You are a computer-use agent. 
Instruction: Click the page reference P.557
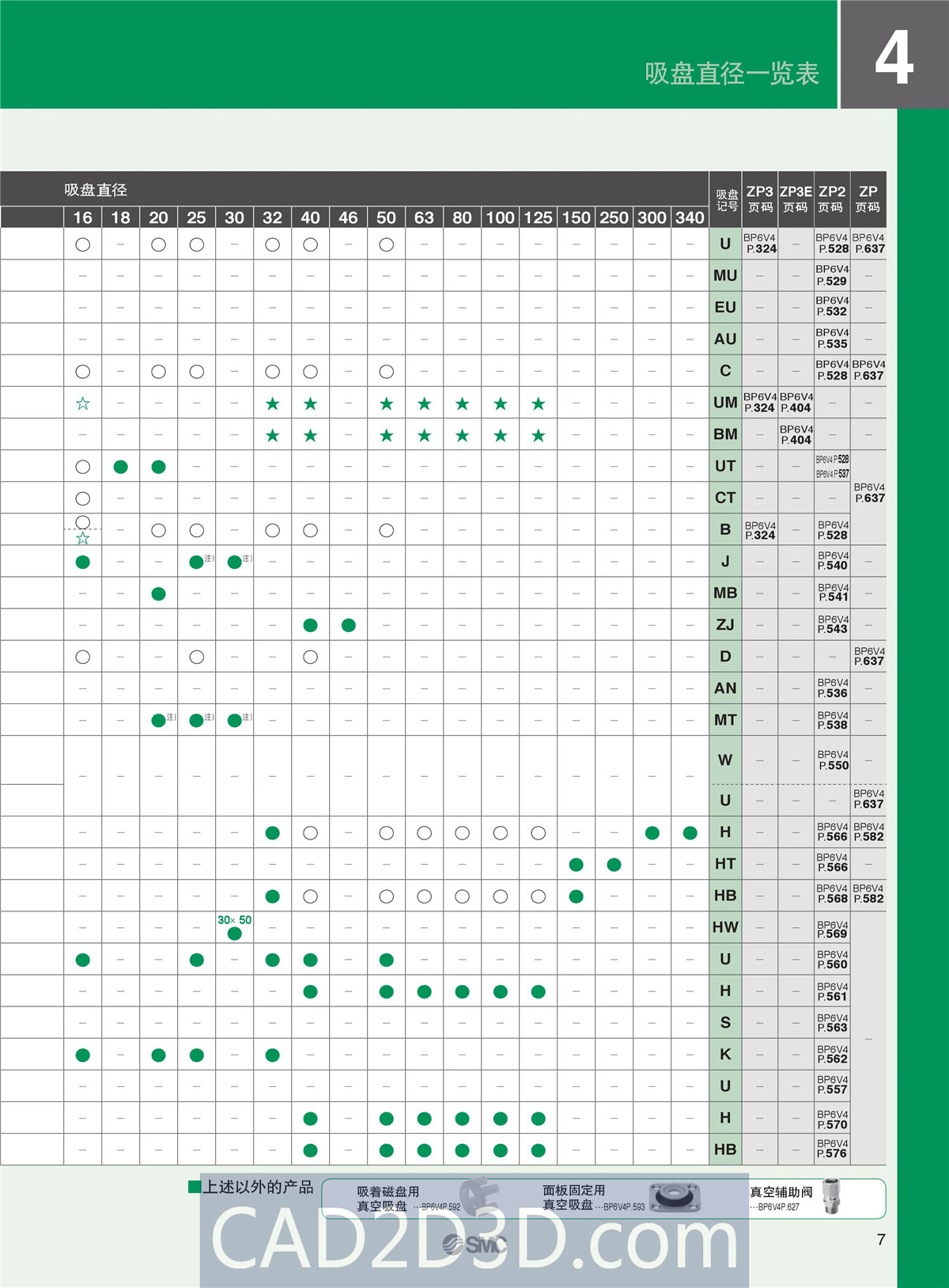tap(833, 1089)
